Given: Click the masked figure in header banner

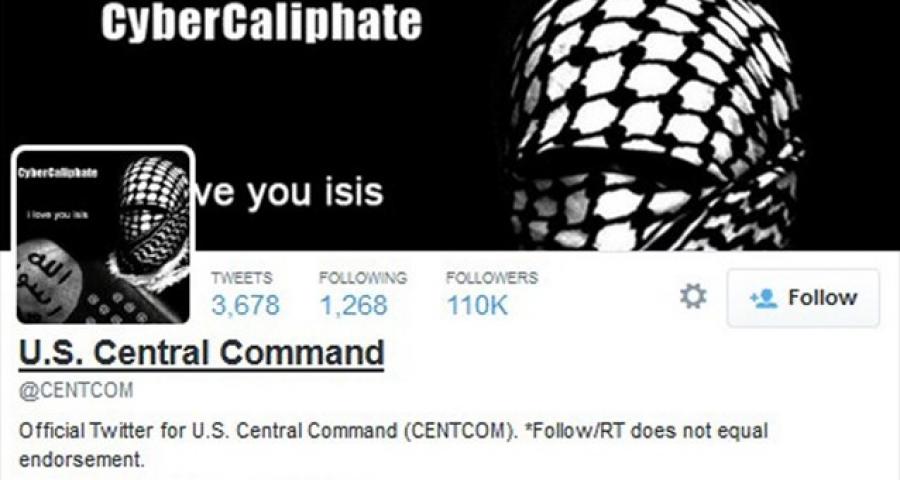Looking at the screenshot, I should (654, 125).
